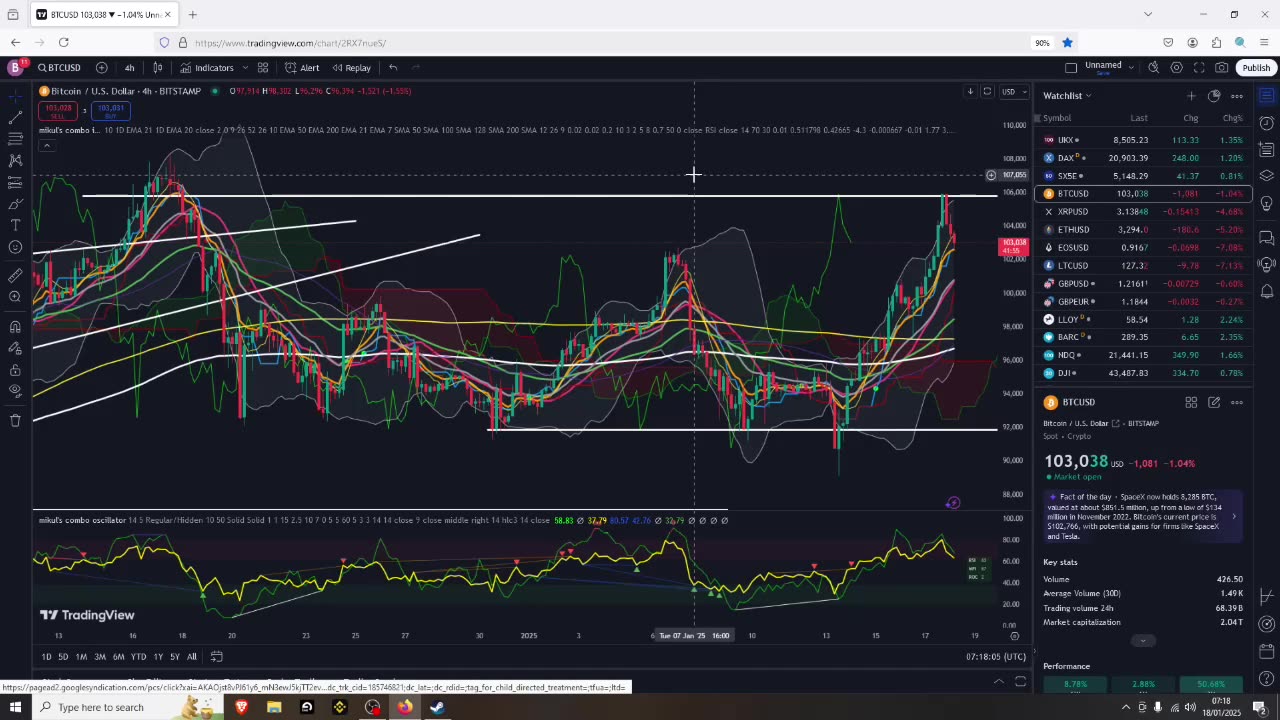Select the XRPUSD row in the watchlist
This screenshot has height=720, width=1280.
[1143, 212]
